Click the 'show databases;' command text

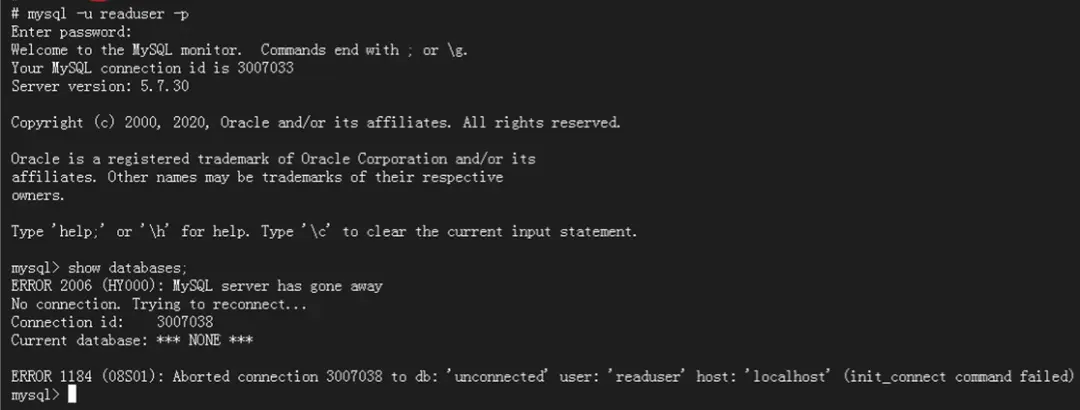click(127, 268)
